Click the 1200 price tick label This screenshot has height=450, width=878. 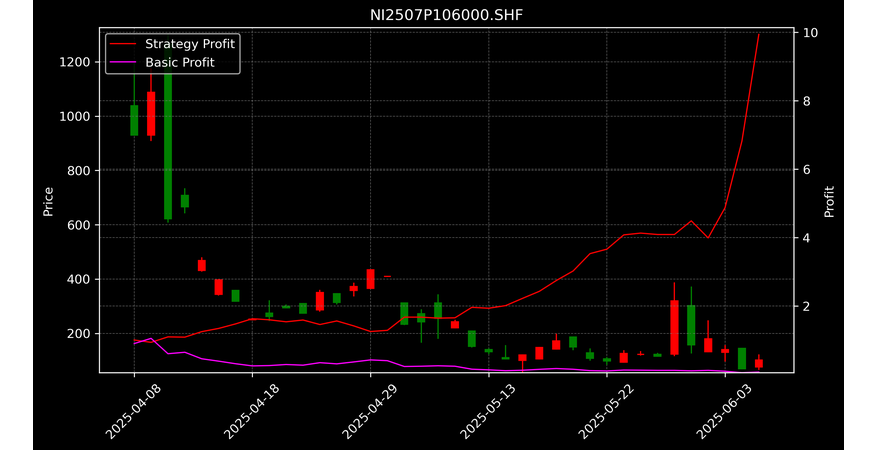click(x=74, y=62)
